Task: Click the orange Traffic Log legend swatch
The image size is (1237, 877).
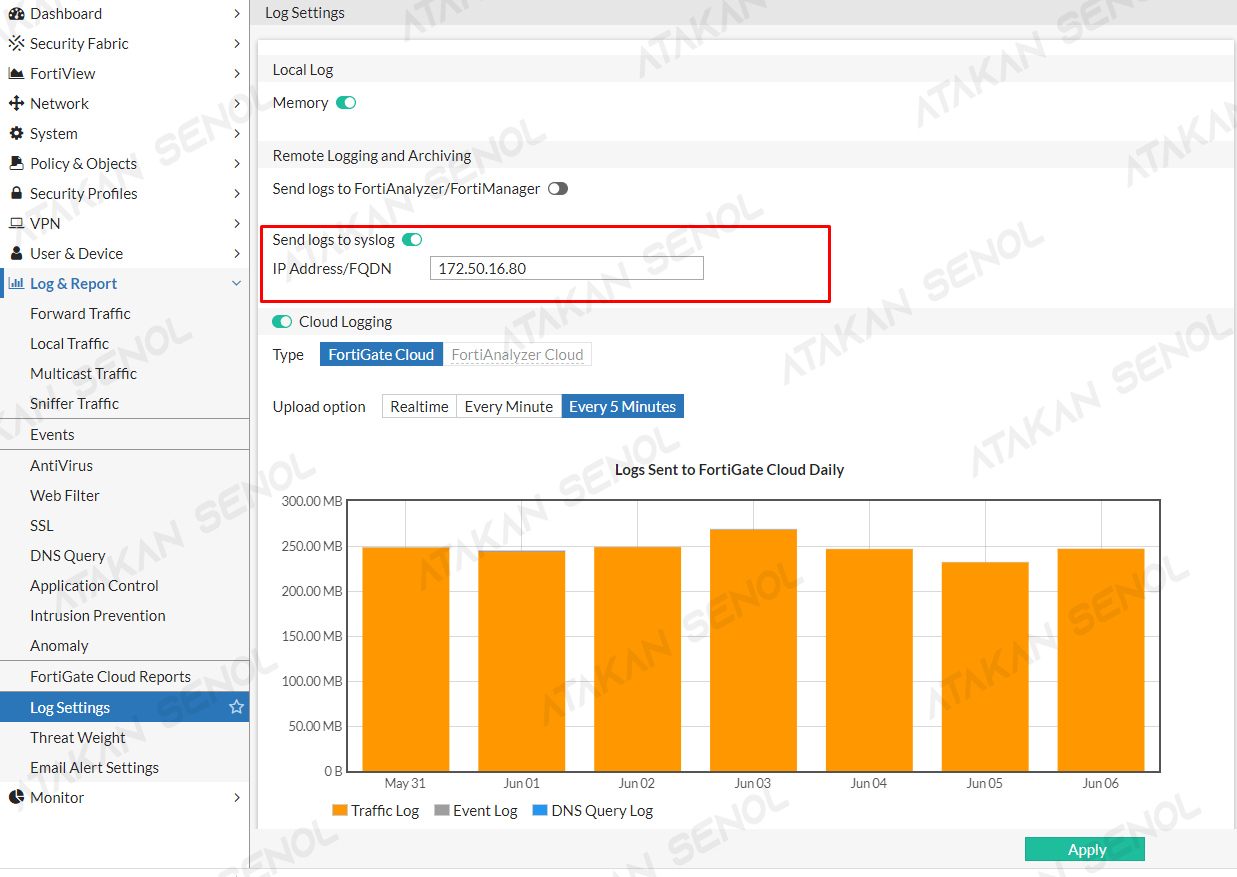Action: coord(340,811)
